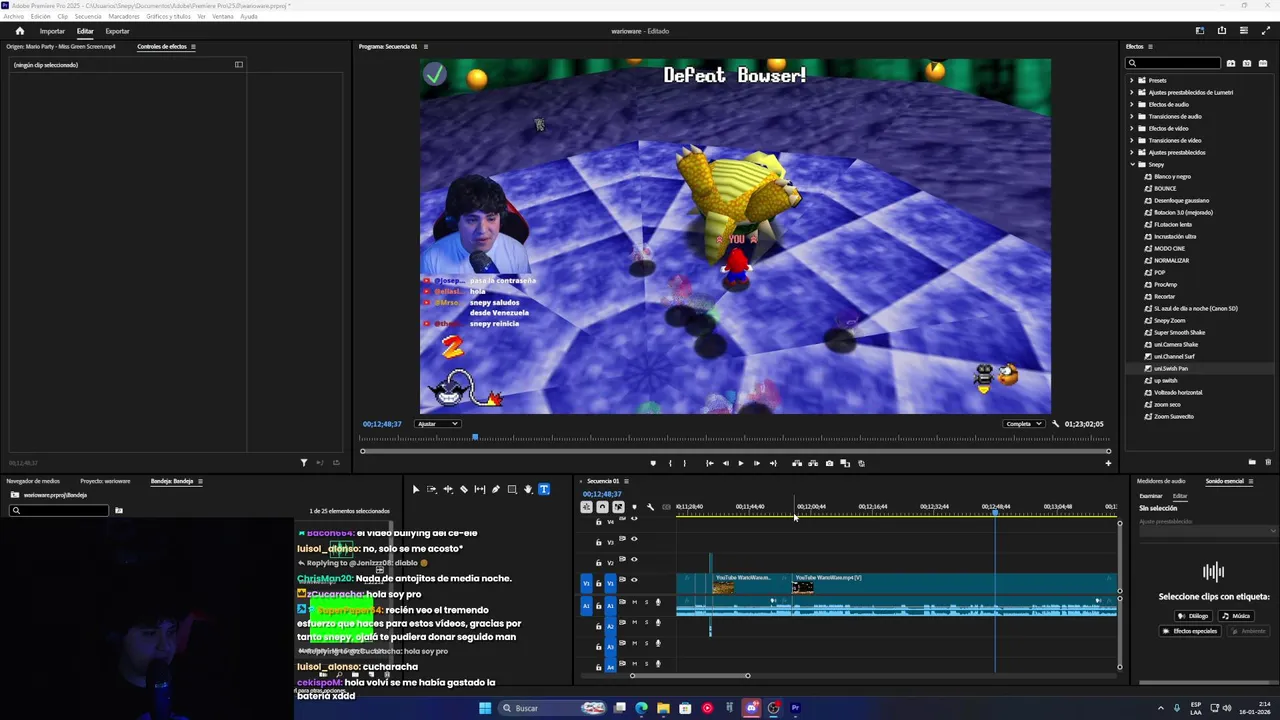1280x720 pixels.
Task: Mark In point in Program monitor
Action: (670, 463)
